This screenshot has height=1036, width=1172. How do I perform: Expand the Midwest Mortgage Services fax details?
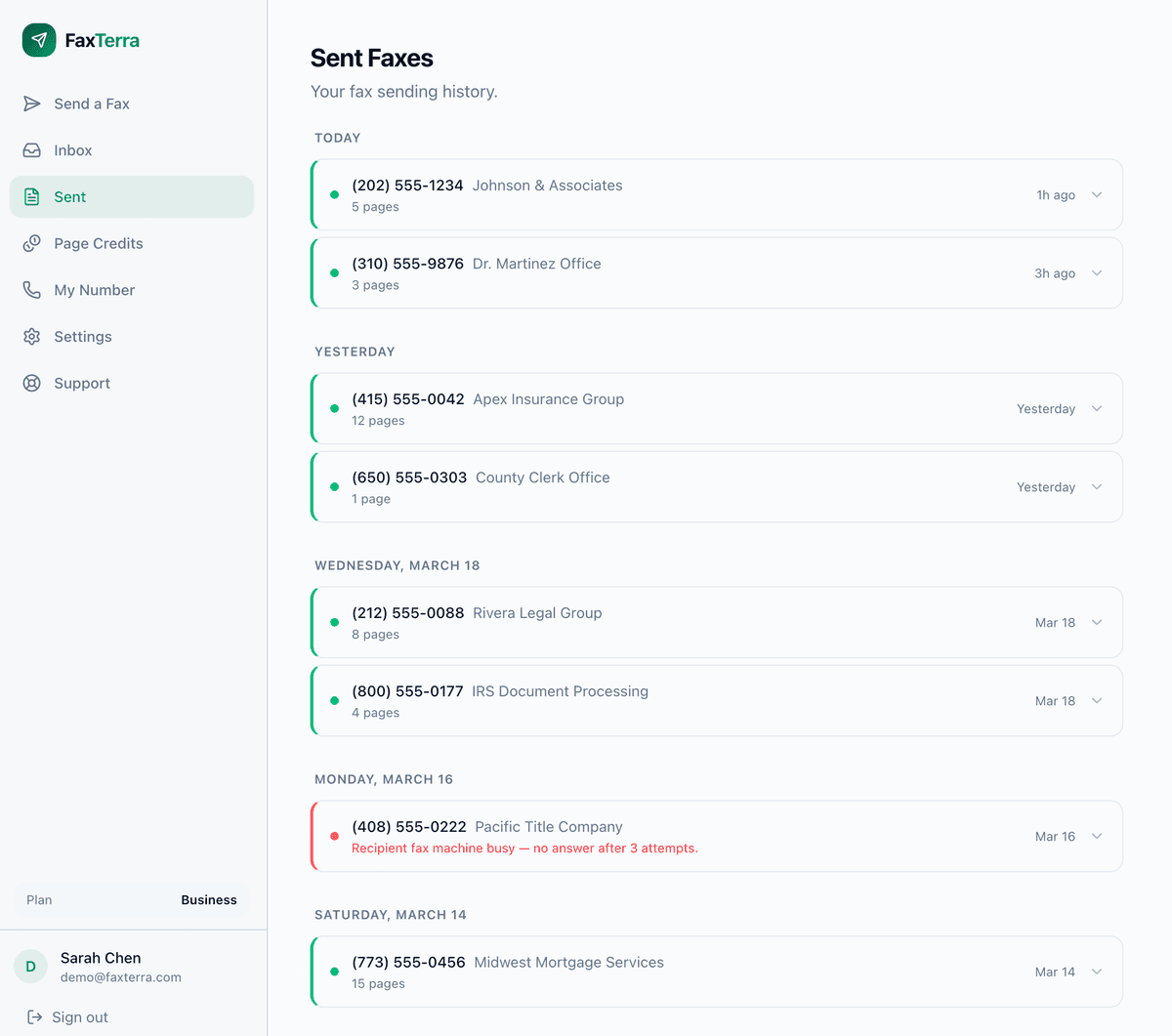click(x=1096, y=972)
